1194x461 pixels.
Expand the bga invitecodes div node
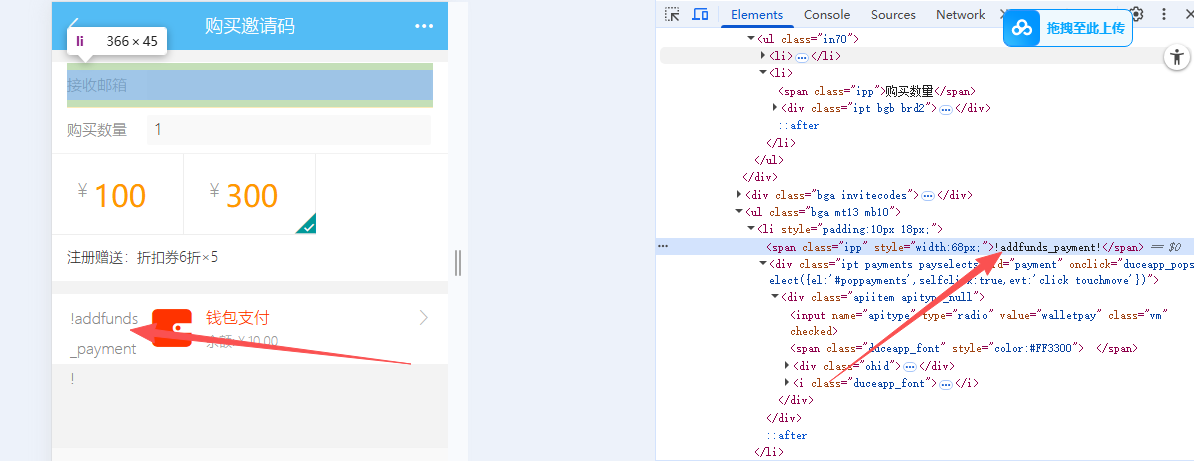(739, 195)
